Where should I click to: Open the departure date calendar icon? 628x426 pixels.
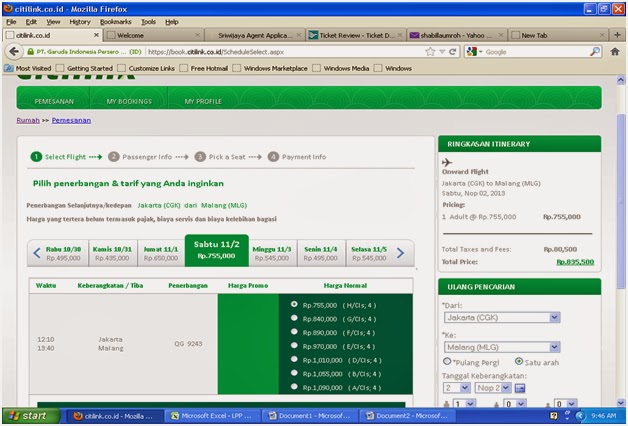click(x=519, y=388)
